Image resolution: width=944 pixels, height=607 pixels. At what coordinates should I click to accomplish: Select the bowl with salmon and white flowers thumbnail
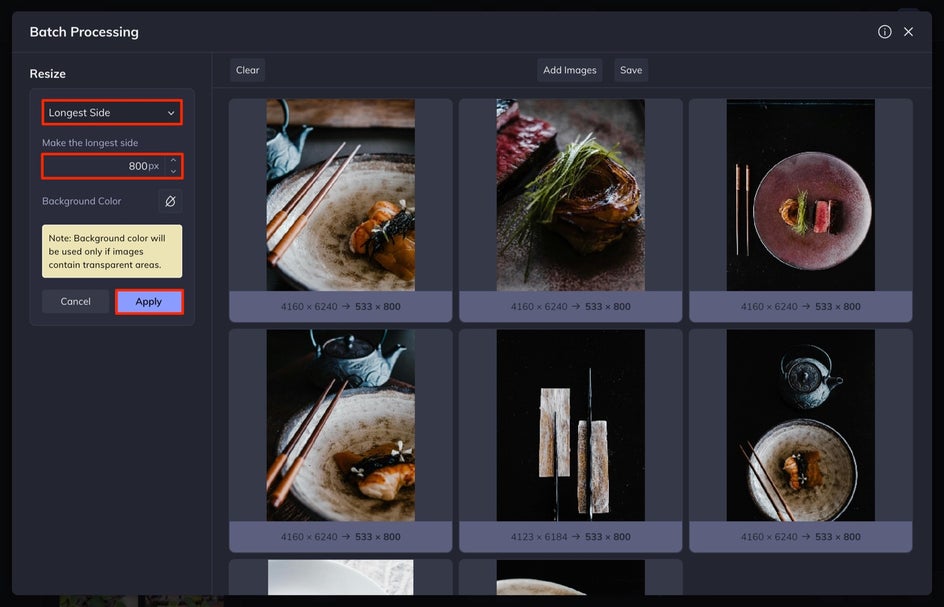(341, 425)
